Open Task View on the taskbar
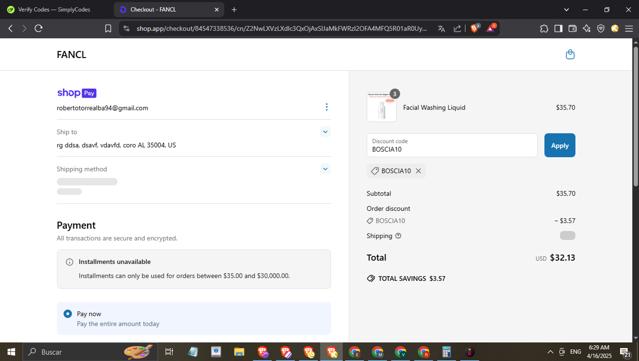This screenshot has width=639, height=361. (x=169, y=352)
